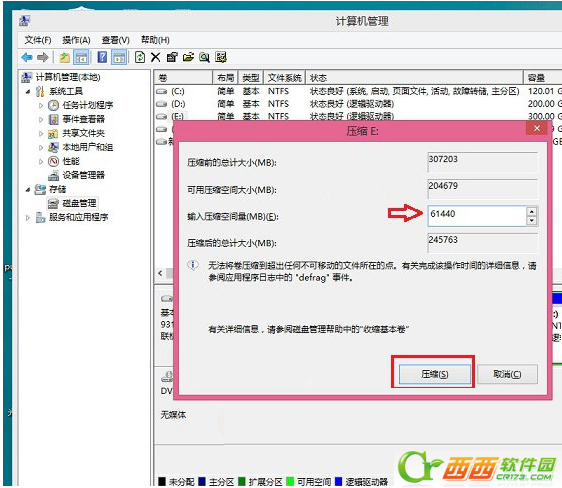Image resolution: width=562 pixels, height=488 pixels.
Task: Increase shrink size with up spinner arrow
Action: [532, 211]
